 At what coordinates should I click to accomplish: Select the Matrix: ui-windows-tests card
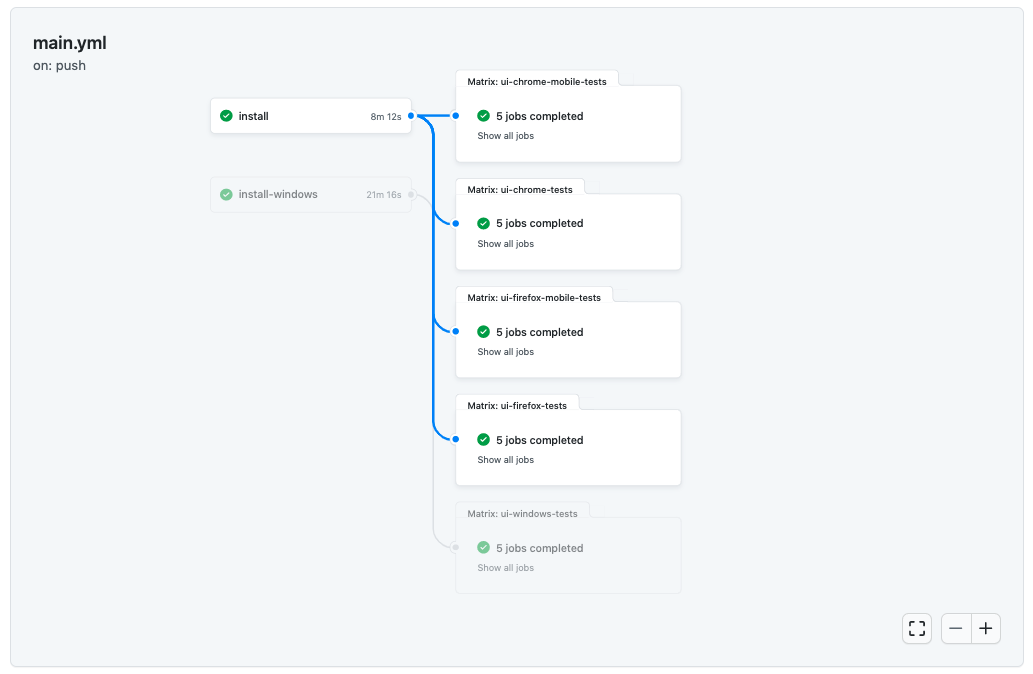point(568,555)
